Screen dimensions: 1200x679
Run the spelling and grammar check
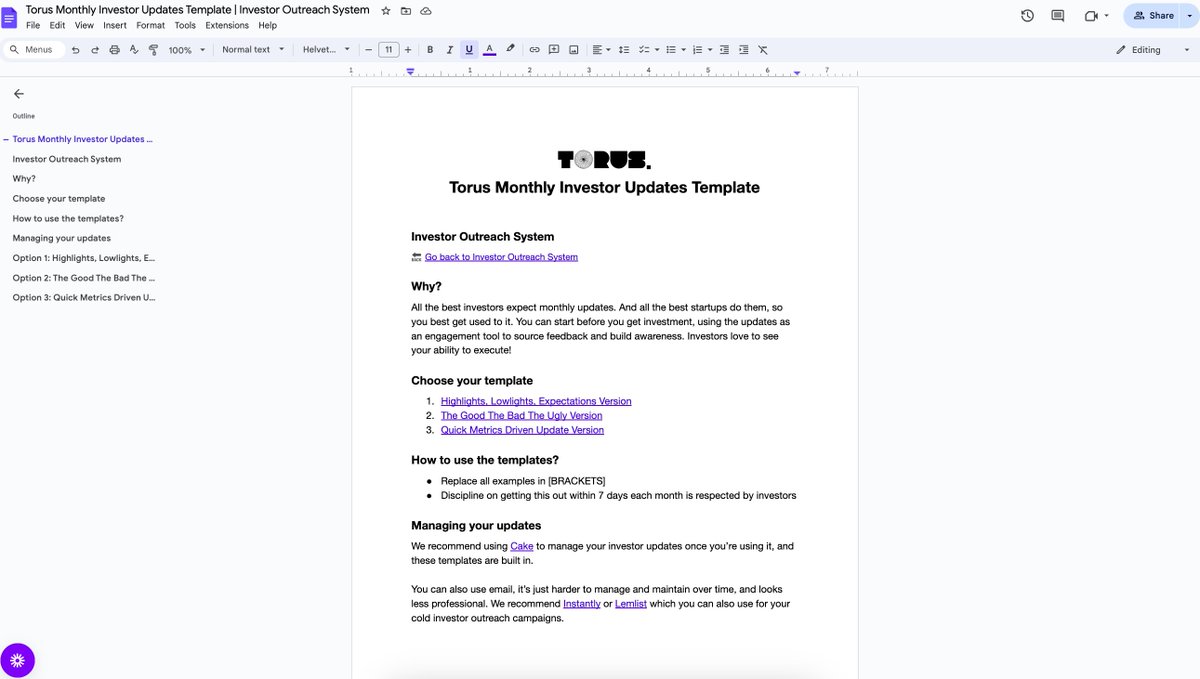[x=134, y=50]
